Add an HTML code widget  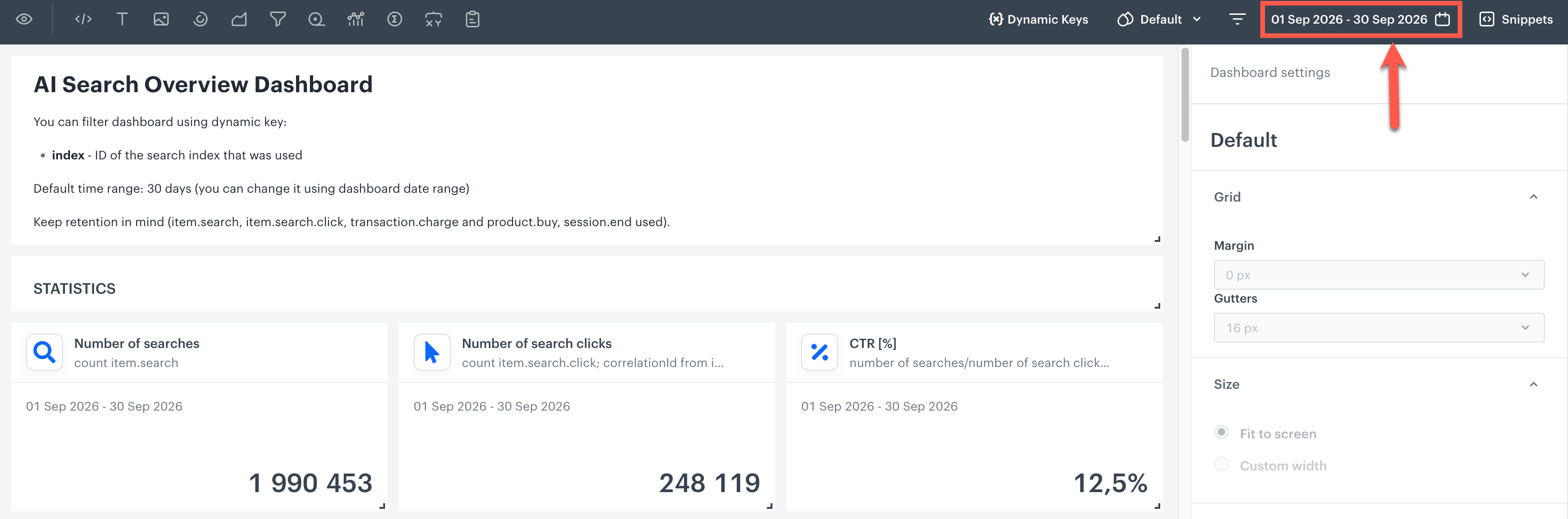tap(83, 19)
